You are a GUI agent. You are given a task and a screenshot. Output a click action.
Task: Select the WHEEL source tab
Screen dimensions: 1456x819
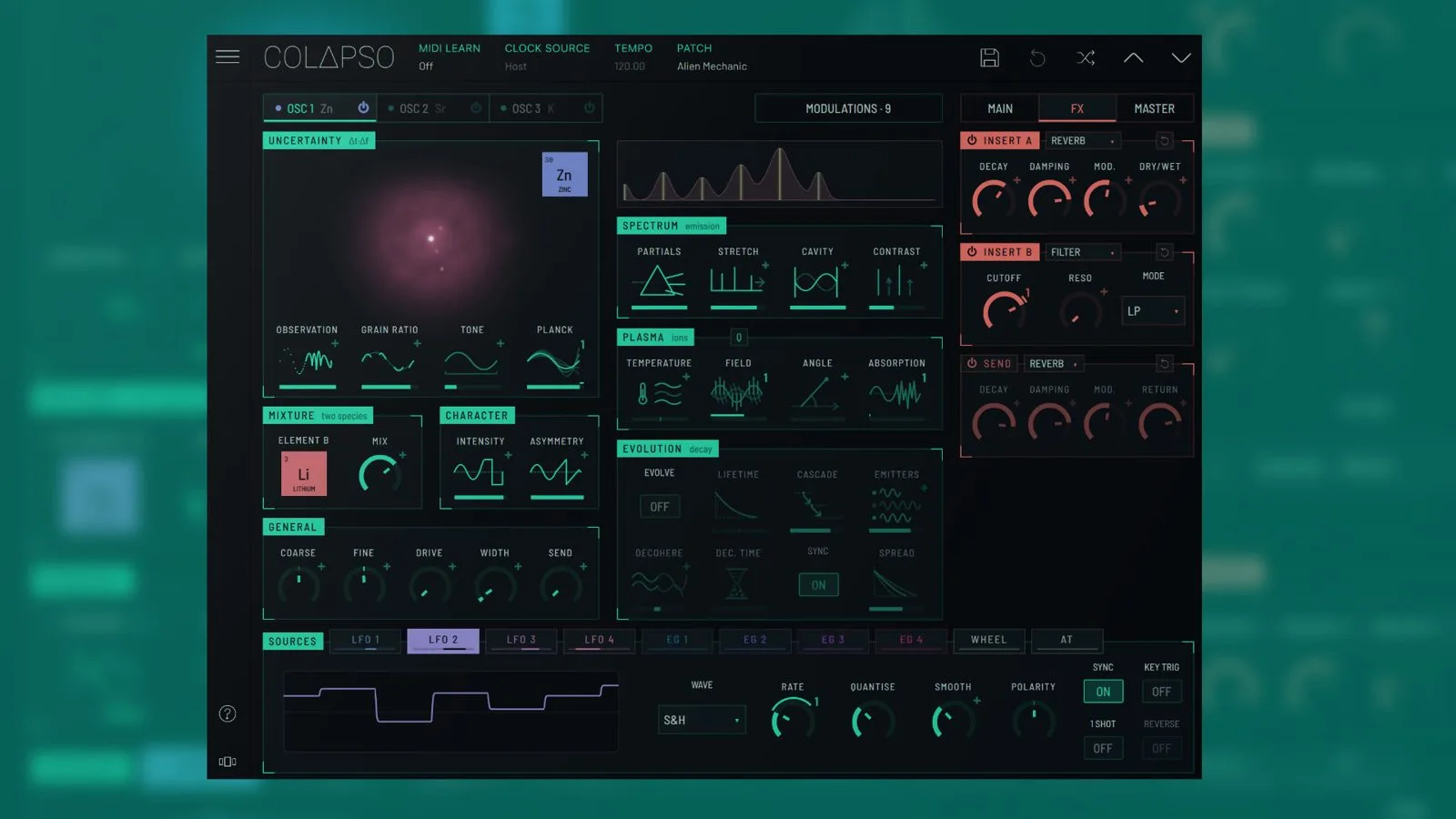(989, 640)
